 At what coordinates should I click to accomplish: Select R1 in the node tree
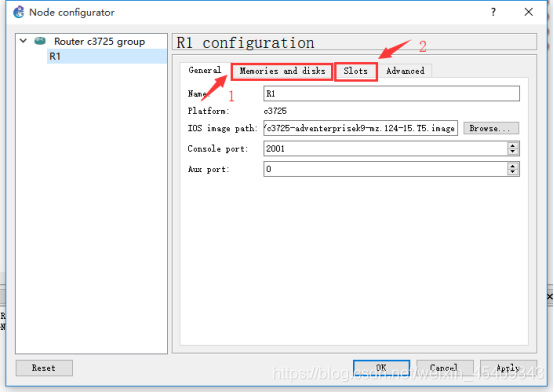coord(107,56)
